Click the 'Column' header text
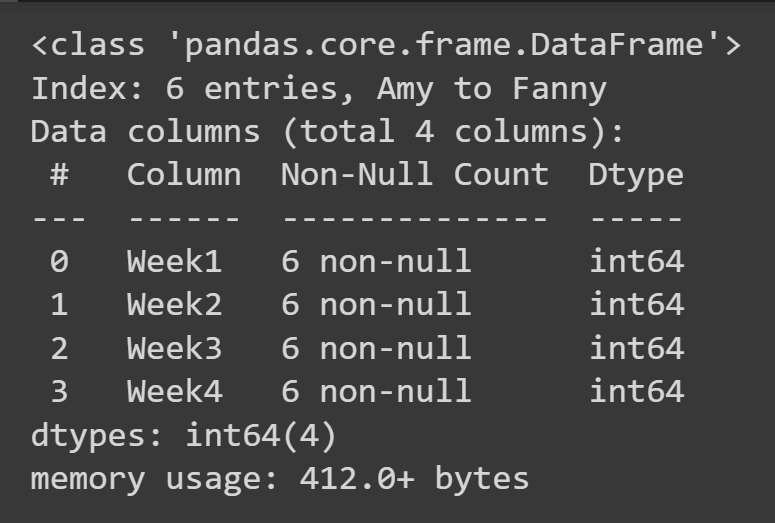The image size is (775, 523). pyautogui.click(x=183, y=175)
